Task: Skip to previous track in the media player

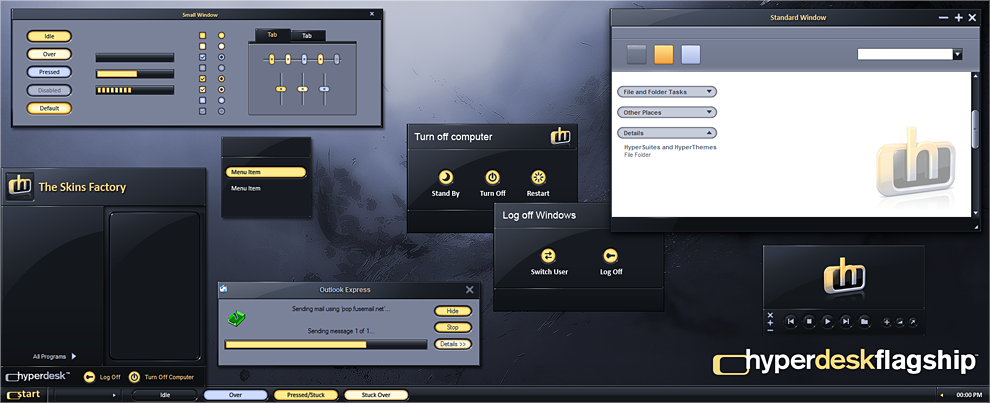Action: (790, 322)
